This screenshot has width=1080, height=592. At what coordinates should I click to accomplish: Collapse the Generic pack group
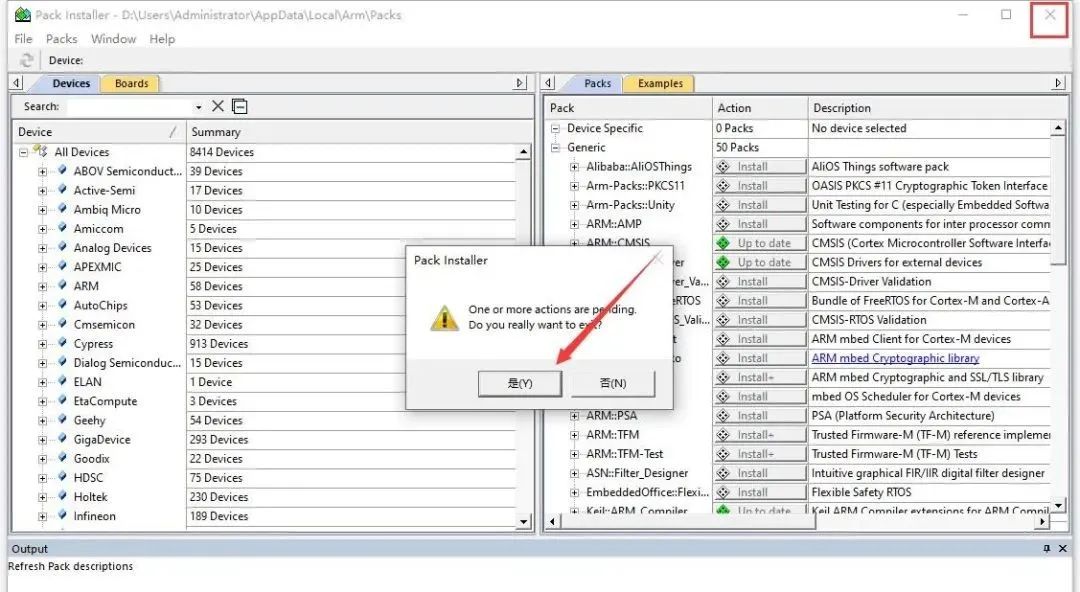tap(555, 147)
